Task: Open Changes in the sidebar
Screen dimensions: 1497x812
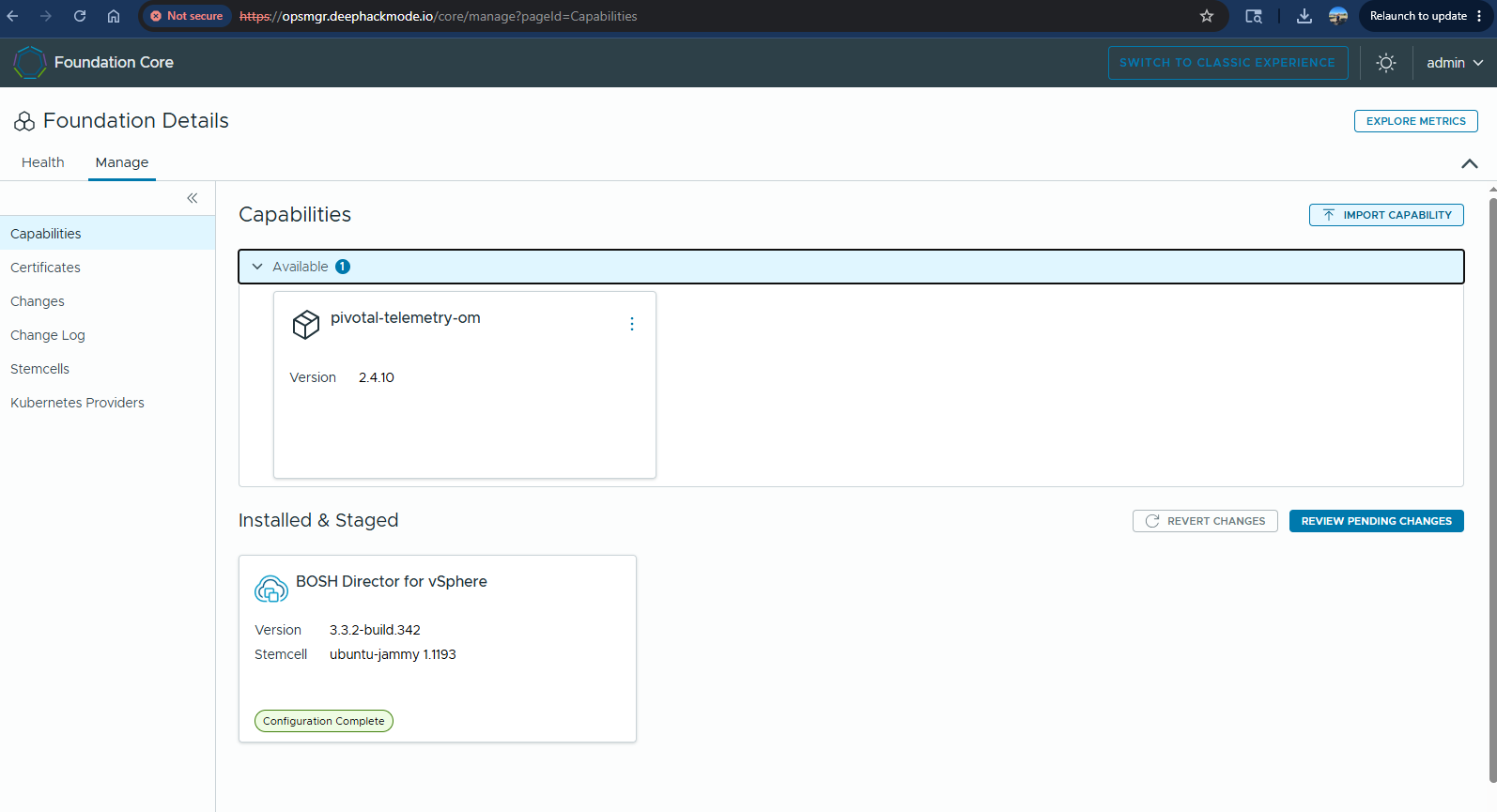Action: [x=107, y=301]
